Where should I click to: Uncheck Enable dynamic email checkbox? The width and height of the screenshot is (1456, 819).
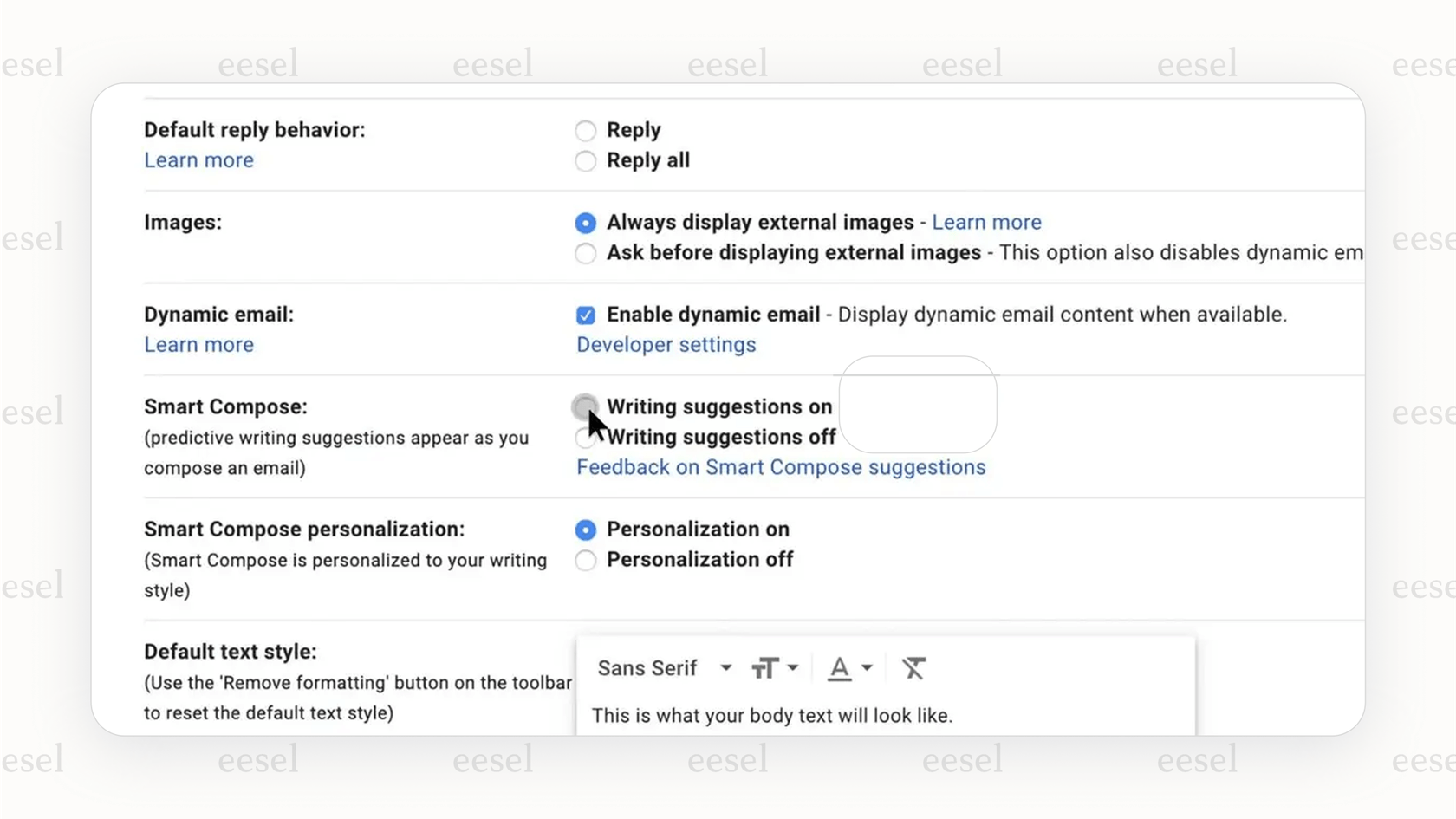586,315
